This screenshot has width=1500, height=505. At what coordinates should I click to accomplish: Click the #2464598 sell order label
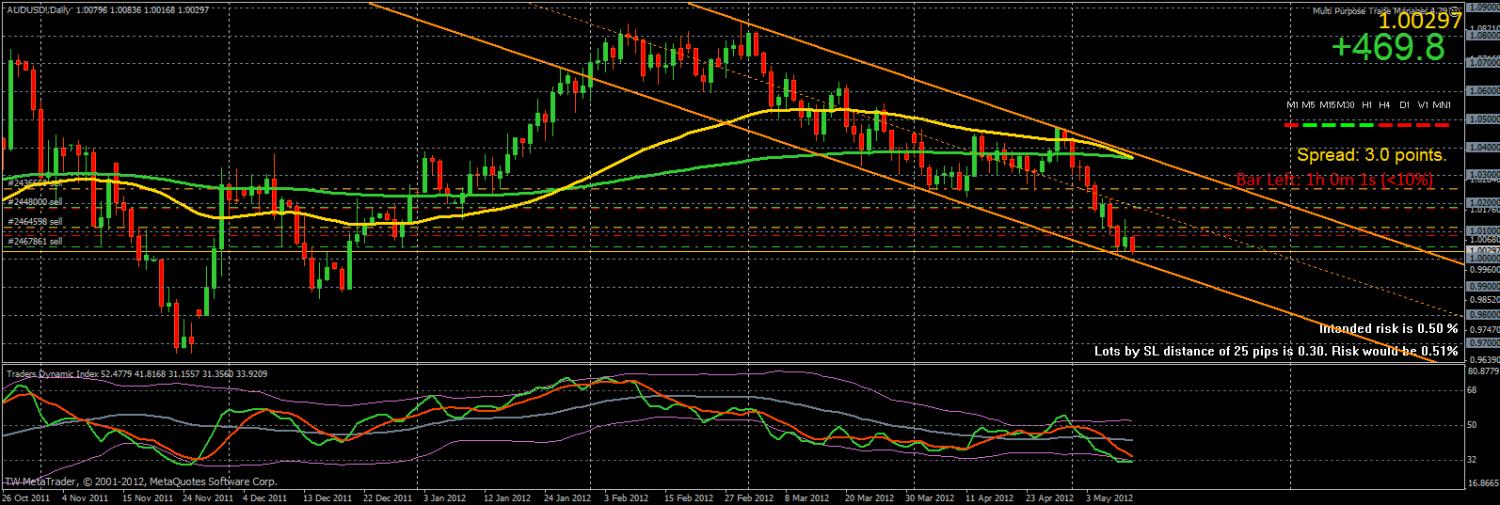pos(35,221)
